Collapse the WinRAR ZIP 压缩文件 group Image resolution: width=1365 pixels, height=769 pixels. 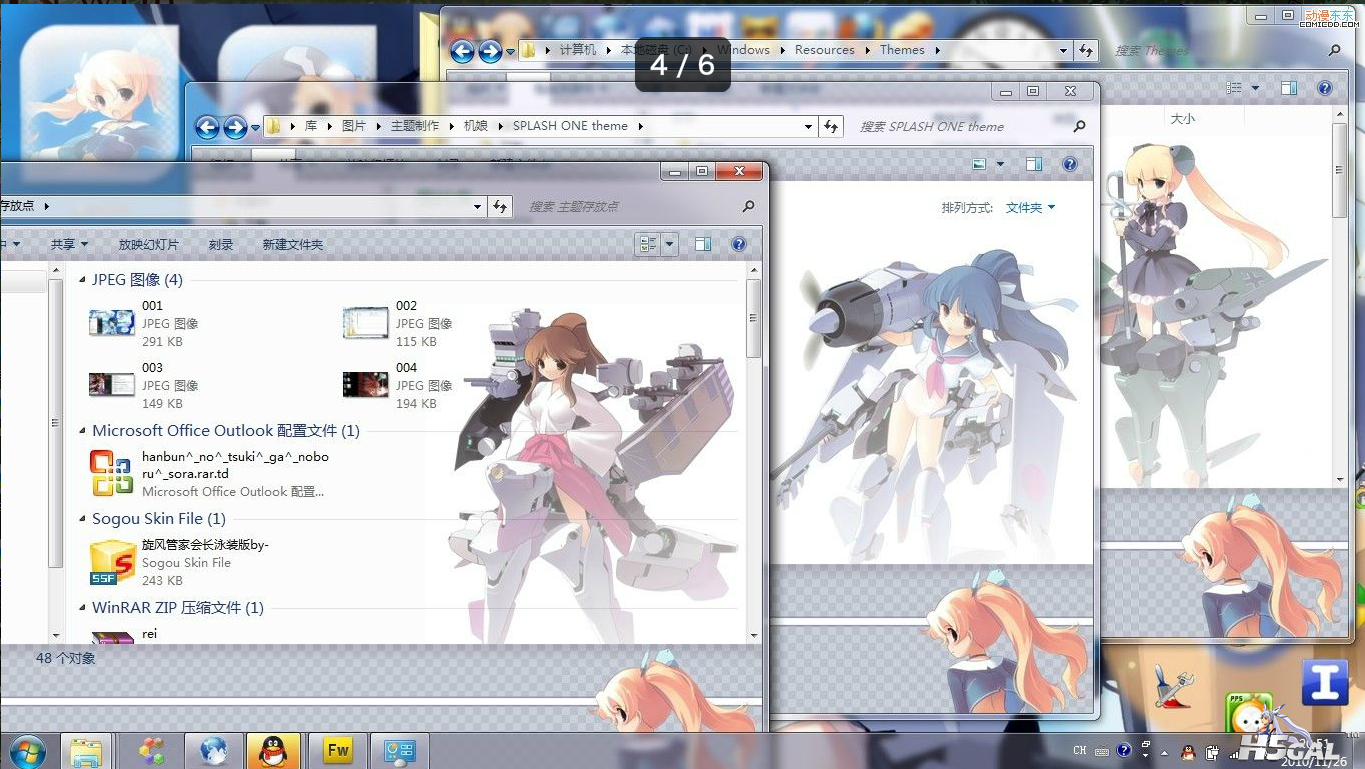click(83, 608)
